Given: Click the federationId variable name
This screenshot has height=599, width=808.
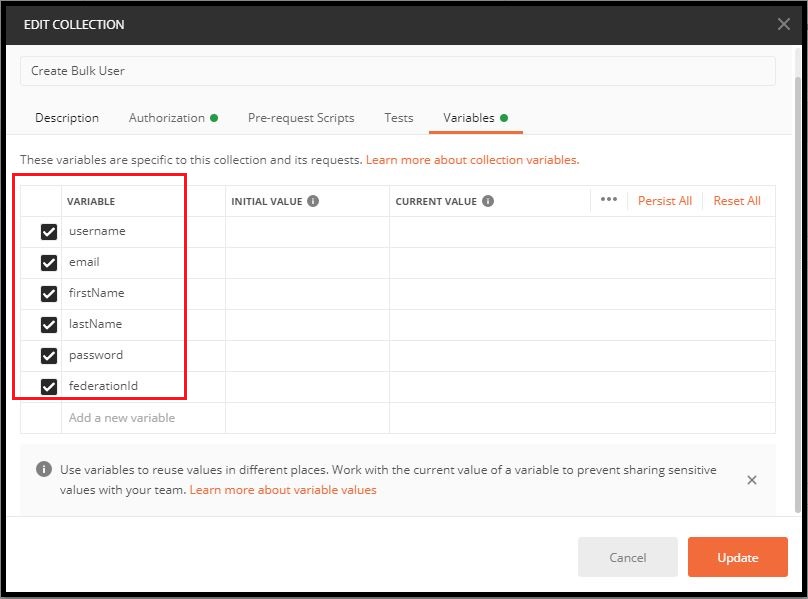Looking at the screenshot, I should [103, 386].
